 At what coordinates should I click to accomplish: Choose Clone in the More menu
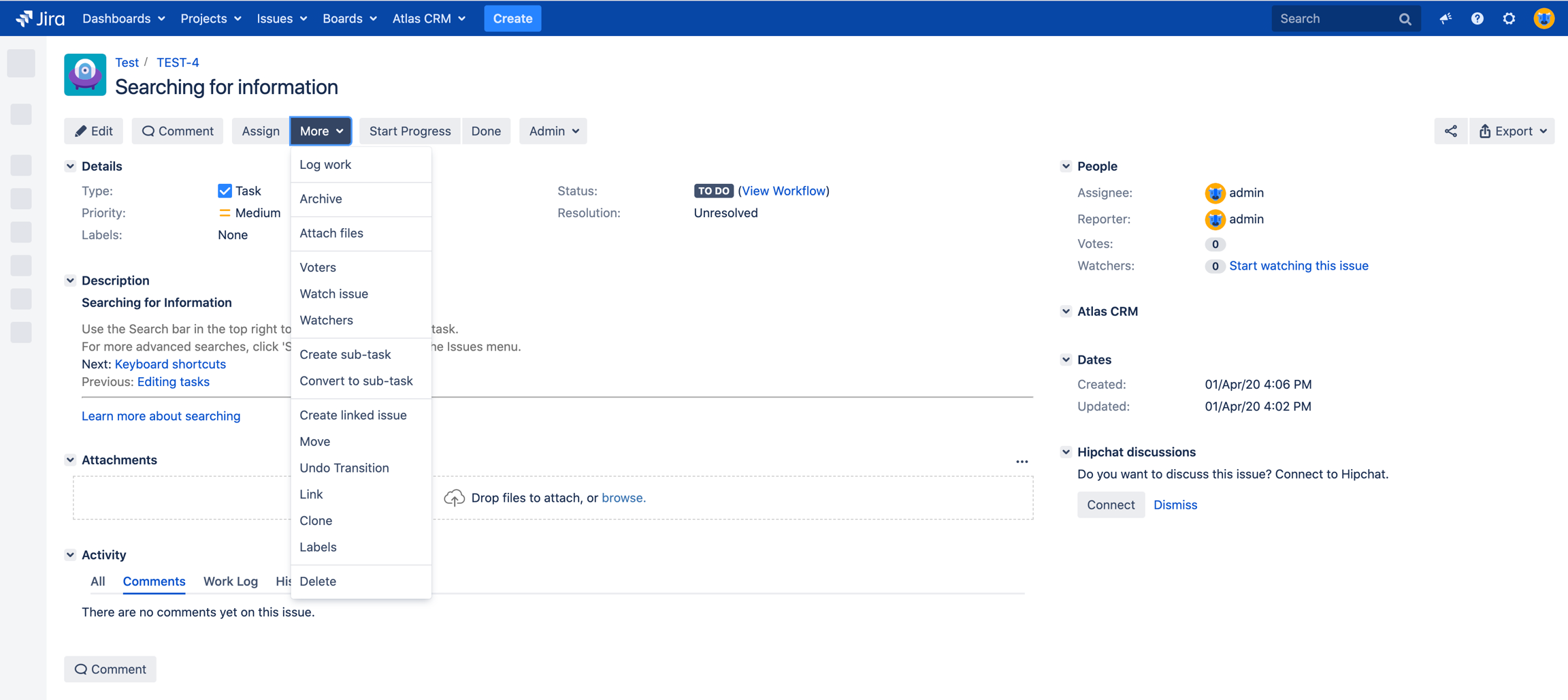click(316, 521)
